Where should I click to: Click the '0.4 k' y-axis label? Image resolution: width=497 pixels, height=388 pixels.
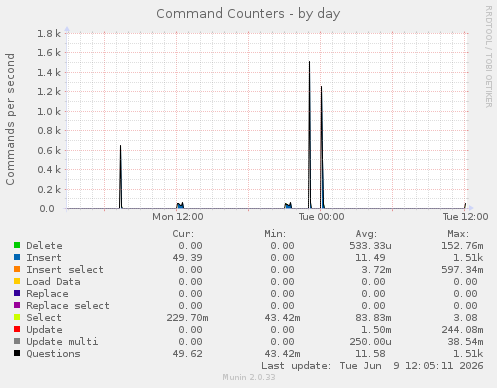click(x=49, y=170)
